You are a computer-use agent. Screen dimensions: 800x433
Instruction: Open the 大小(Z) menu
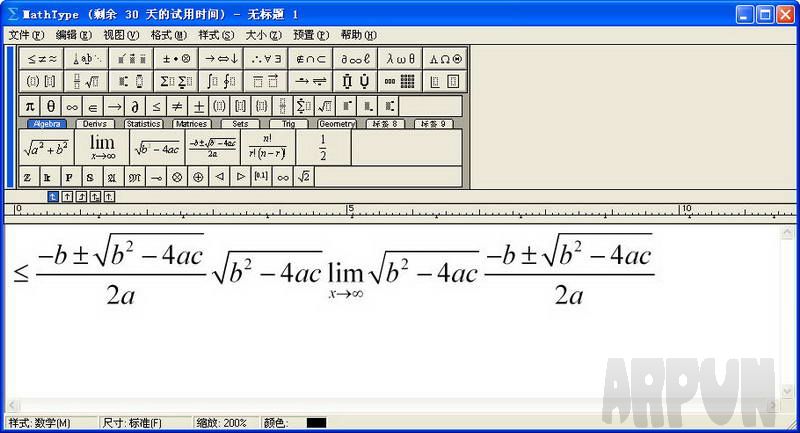(x=263, y=35)
